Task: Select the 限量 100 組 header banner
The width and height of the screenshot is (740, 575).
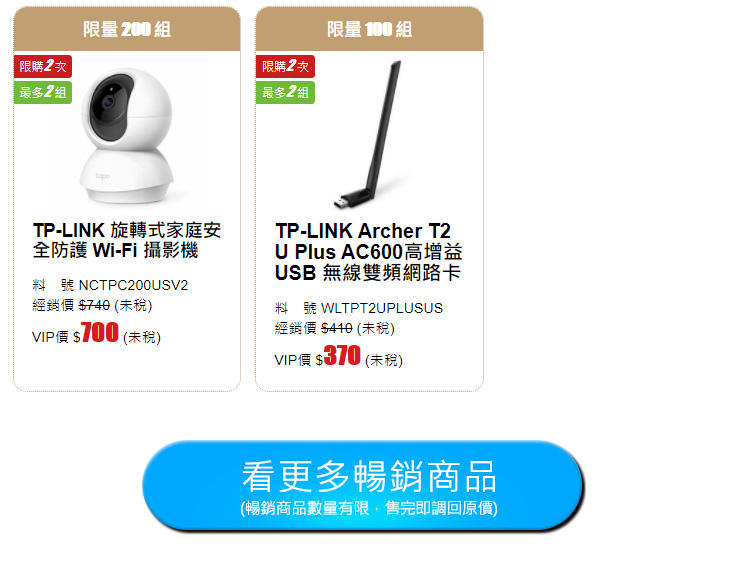Action: [x=369, y=29]
